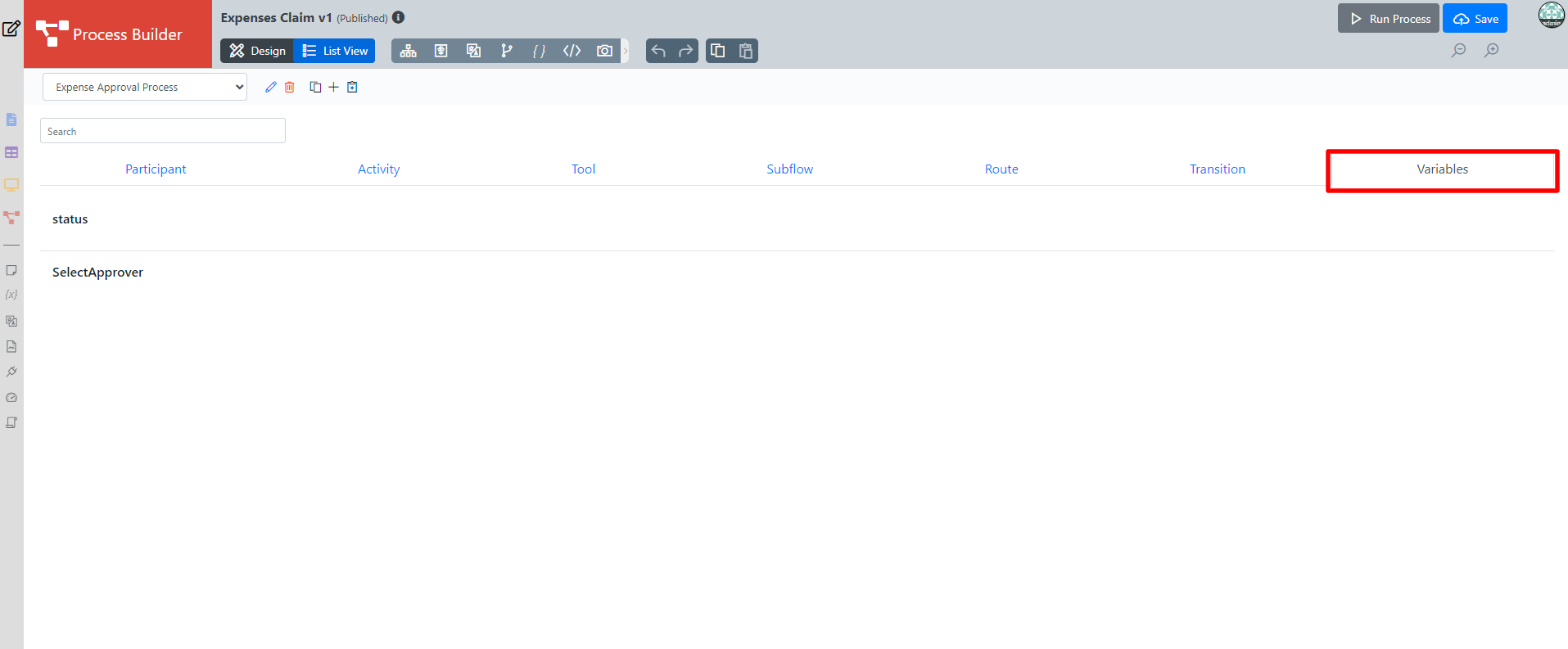Viewport: 1568px width, 649px height.
Task: Click the Process Builder logo
Action: pos(118,34)
